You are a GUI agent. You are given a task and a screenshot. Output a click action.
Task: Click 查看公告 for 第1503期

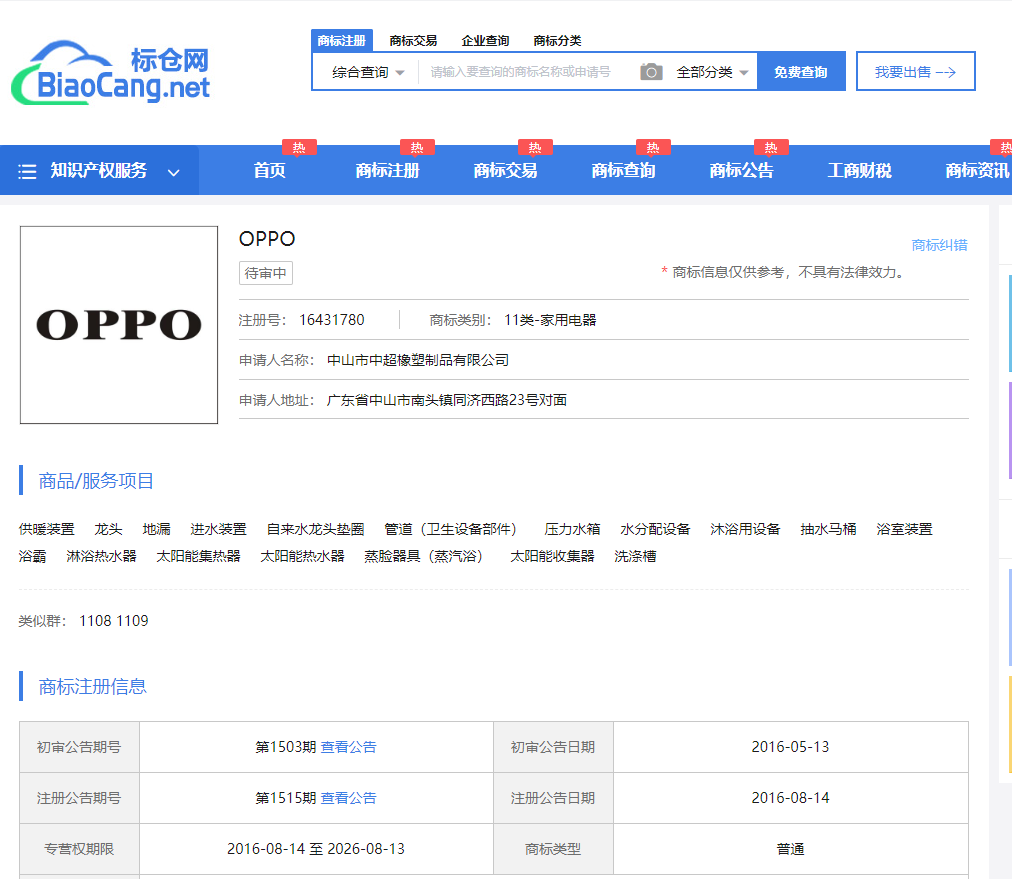[x=349, y=747]
